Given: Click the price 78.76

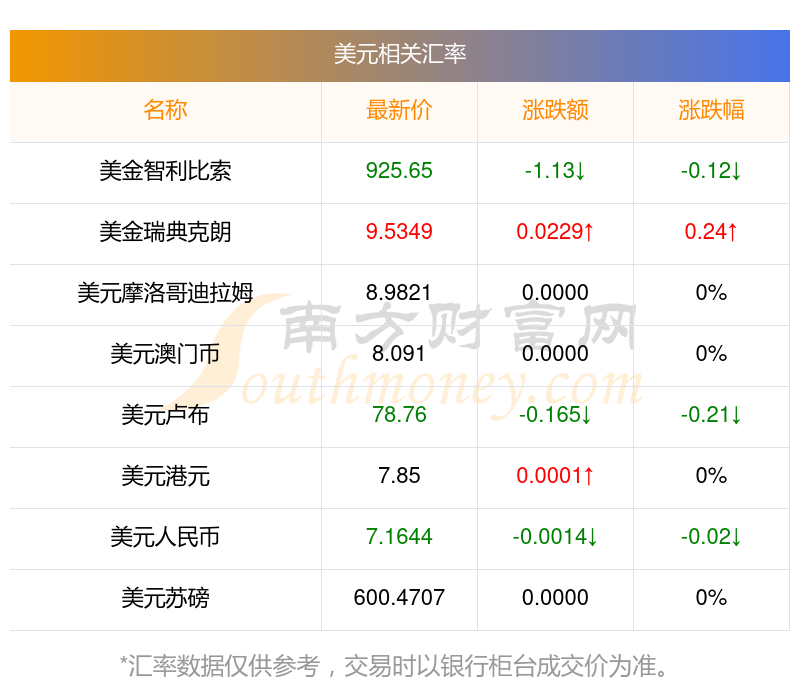Looking at the screenshot, I should coord(399,414).
